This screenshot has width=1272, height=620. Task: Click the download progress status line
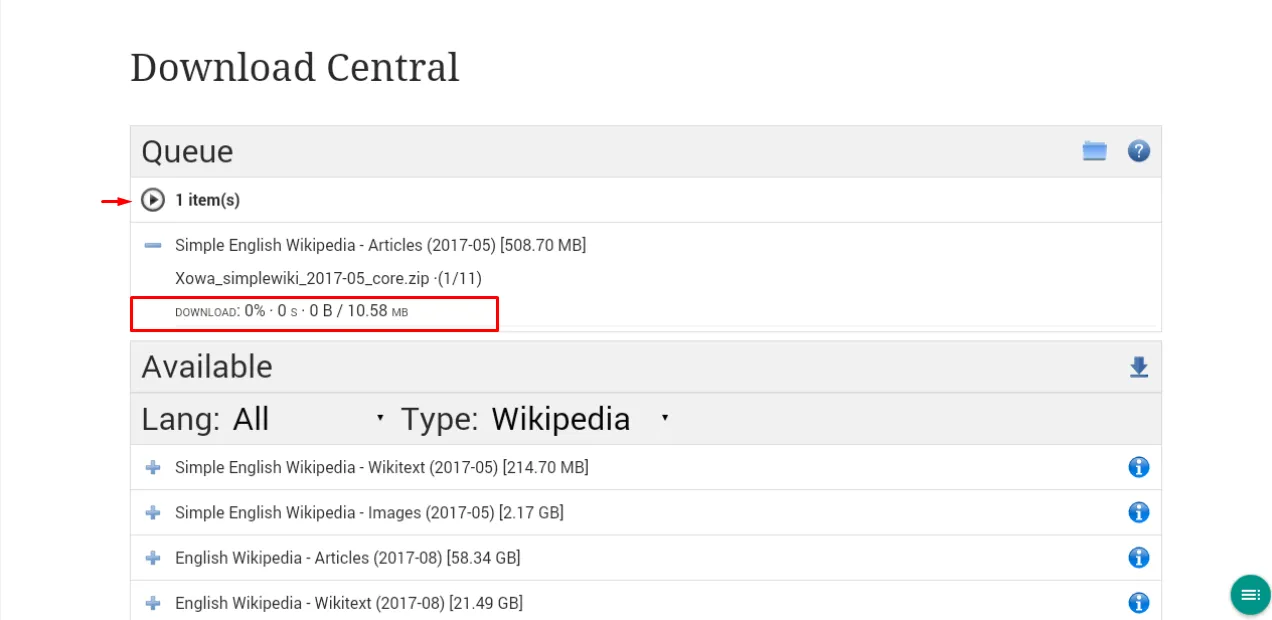pos(291,311)
